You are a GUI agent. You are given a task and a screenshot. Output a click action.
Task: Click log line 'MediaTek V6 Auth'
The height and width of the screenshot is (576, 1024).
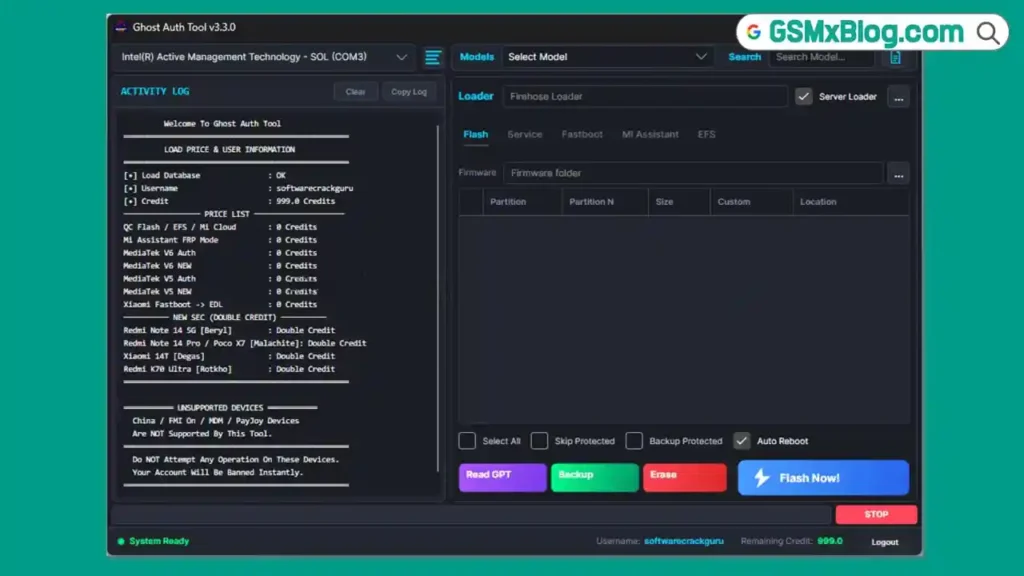220,253
